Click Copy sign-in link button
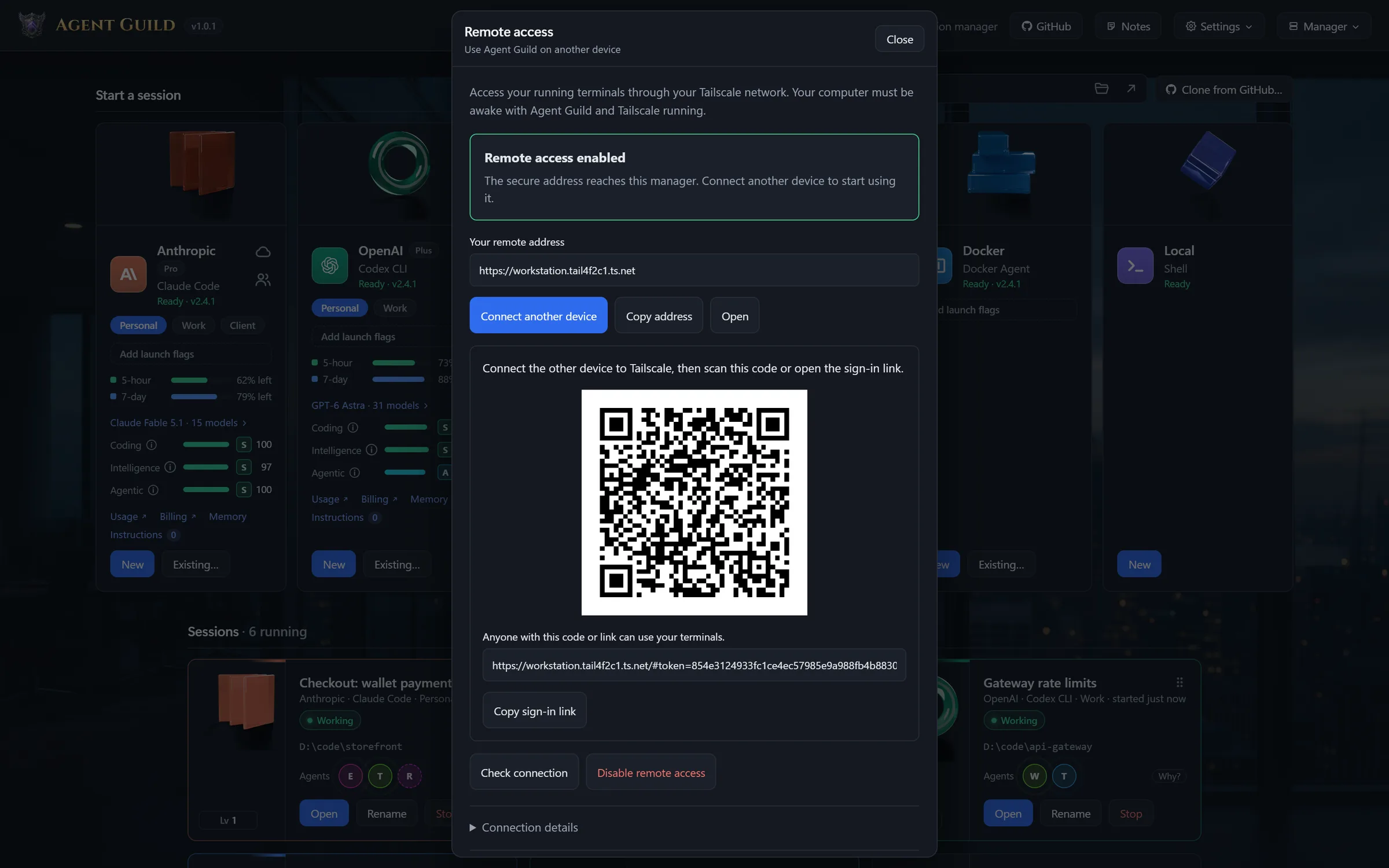Viewport: 1389px width, 868px height. tap(534, 711)
